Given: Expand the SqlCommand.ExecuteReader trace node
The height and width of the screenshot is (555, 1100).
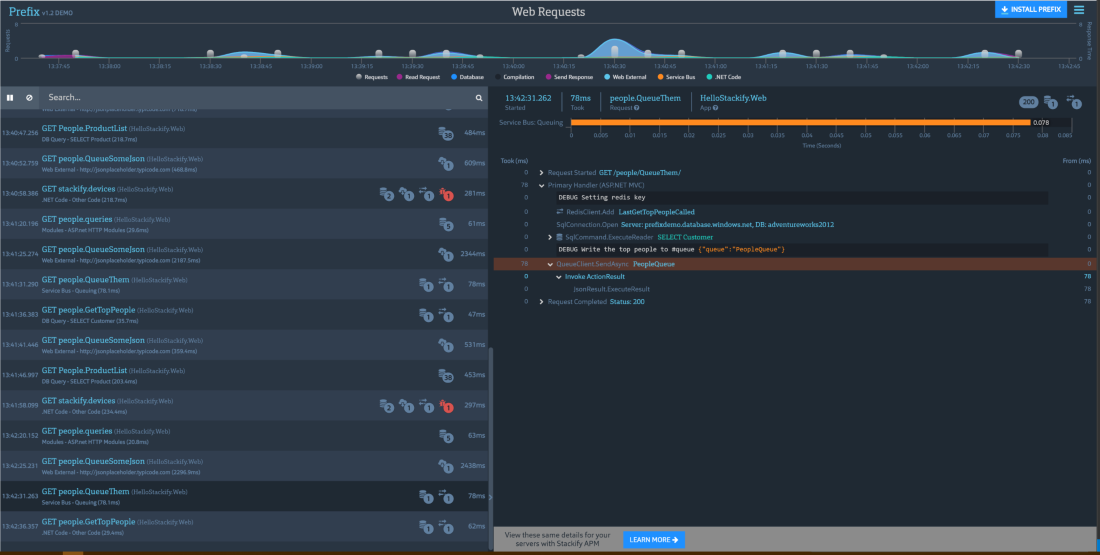Looking at the screenshot, I should 550,237.
